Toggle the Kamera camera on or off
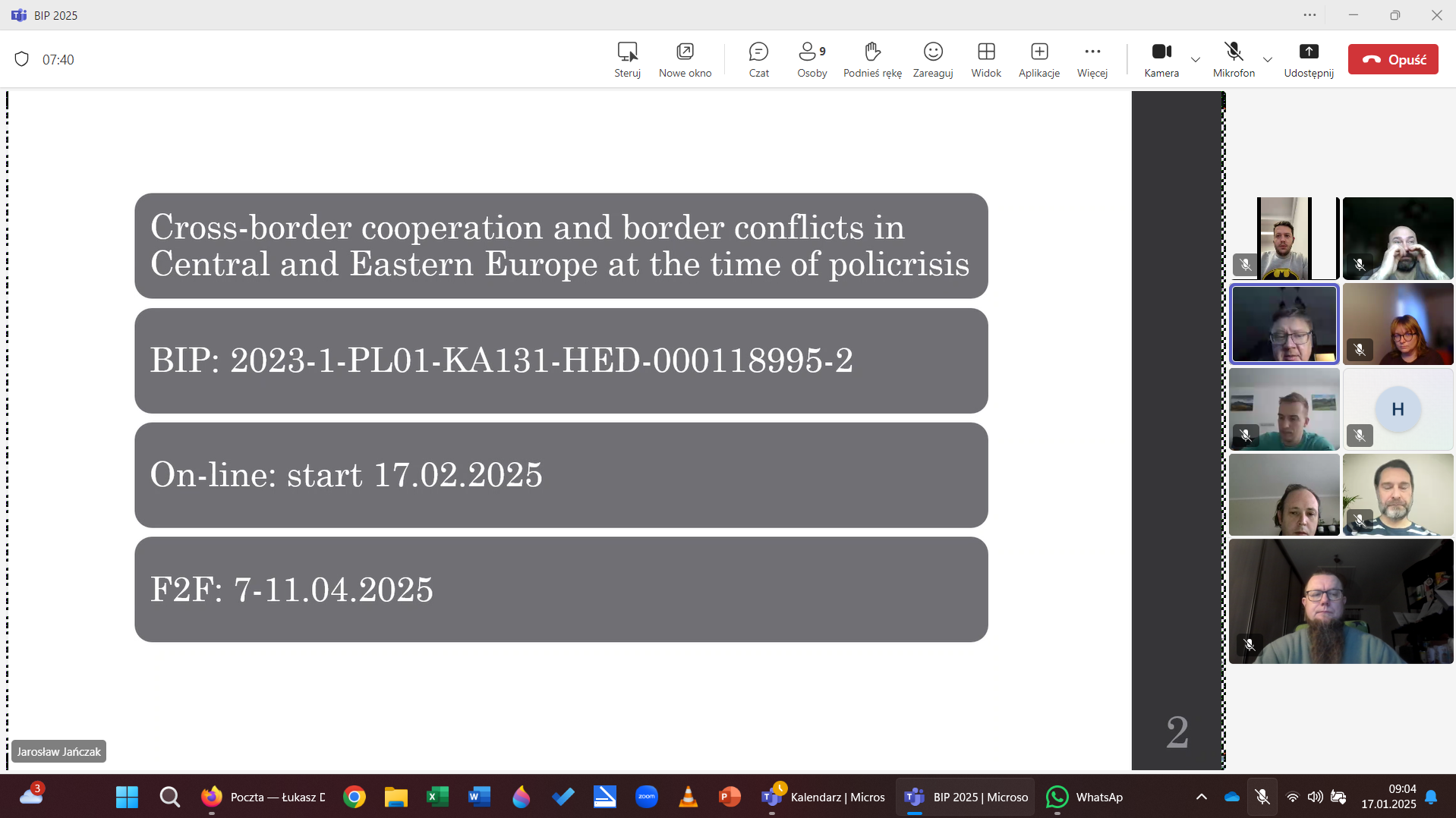1456x818 pixels. [1161, 59]
